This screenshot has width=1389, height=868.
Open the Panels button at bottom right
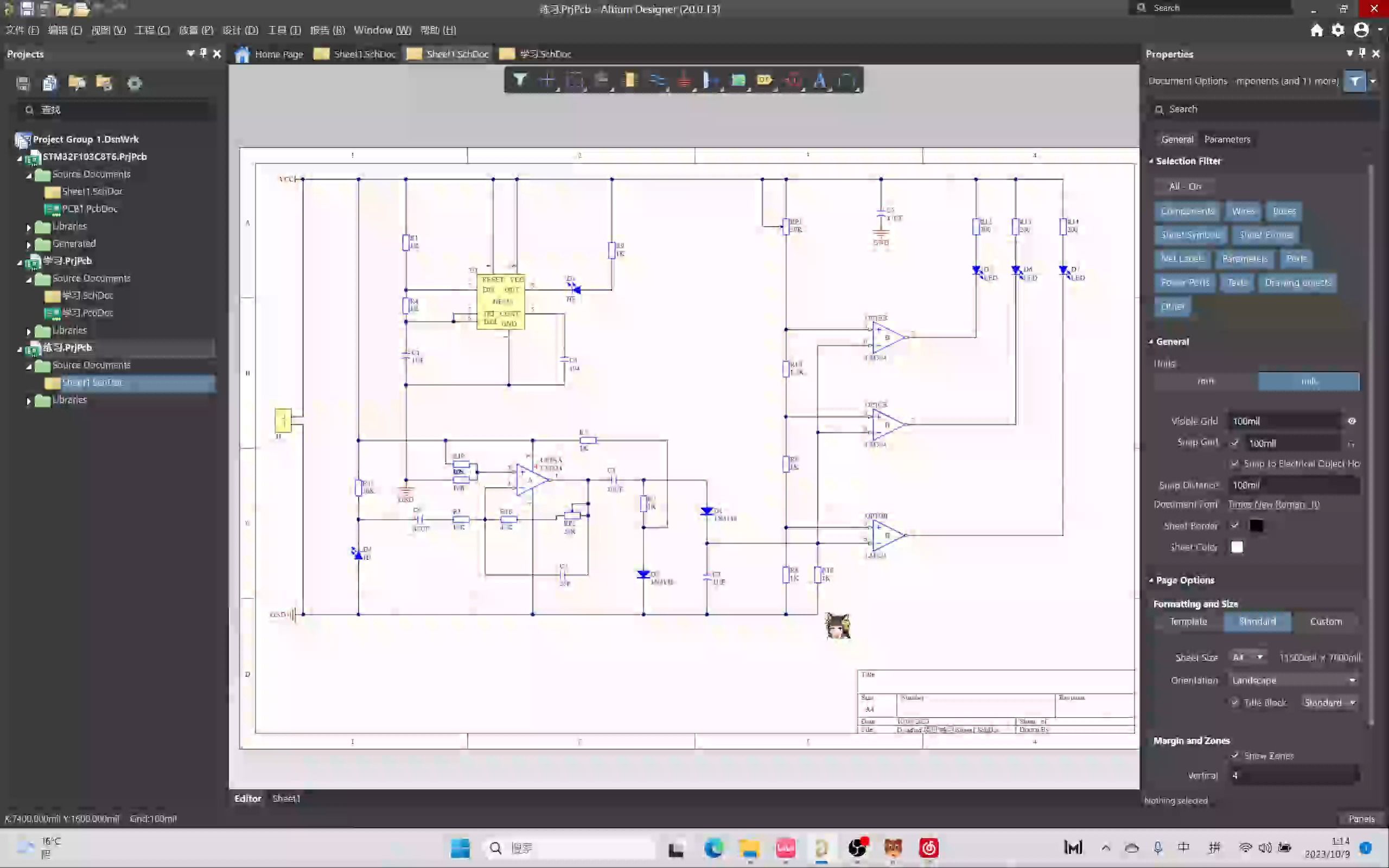click(1361, 819)
